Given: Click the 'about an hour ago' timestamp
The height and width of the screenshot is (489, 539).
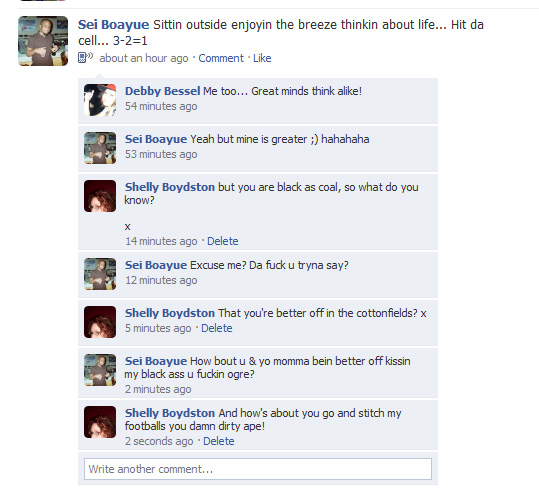Looking at the screenshot, I should tap(144, 58).
